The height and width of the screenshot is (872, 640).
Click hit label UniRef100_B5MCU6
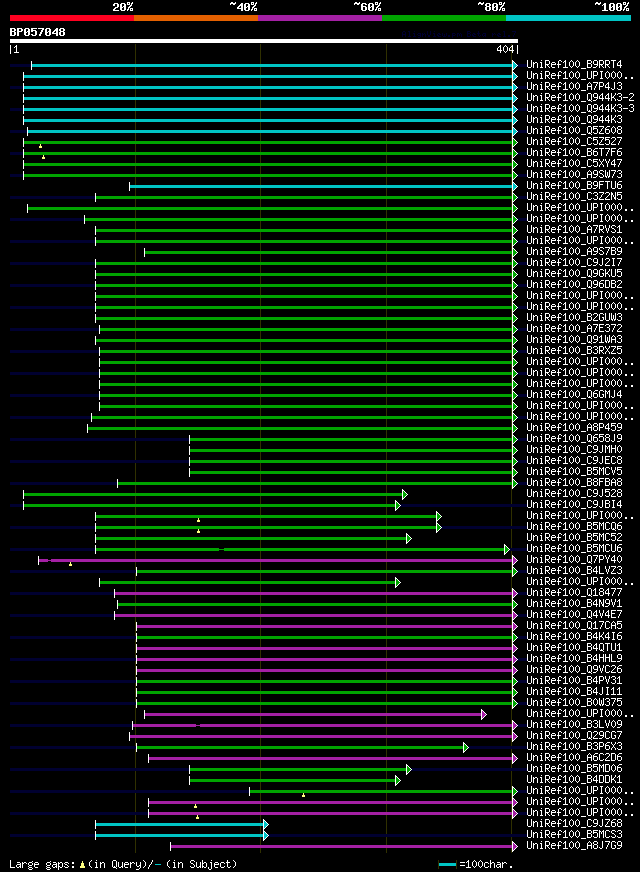(574, 549)
